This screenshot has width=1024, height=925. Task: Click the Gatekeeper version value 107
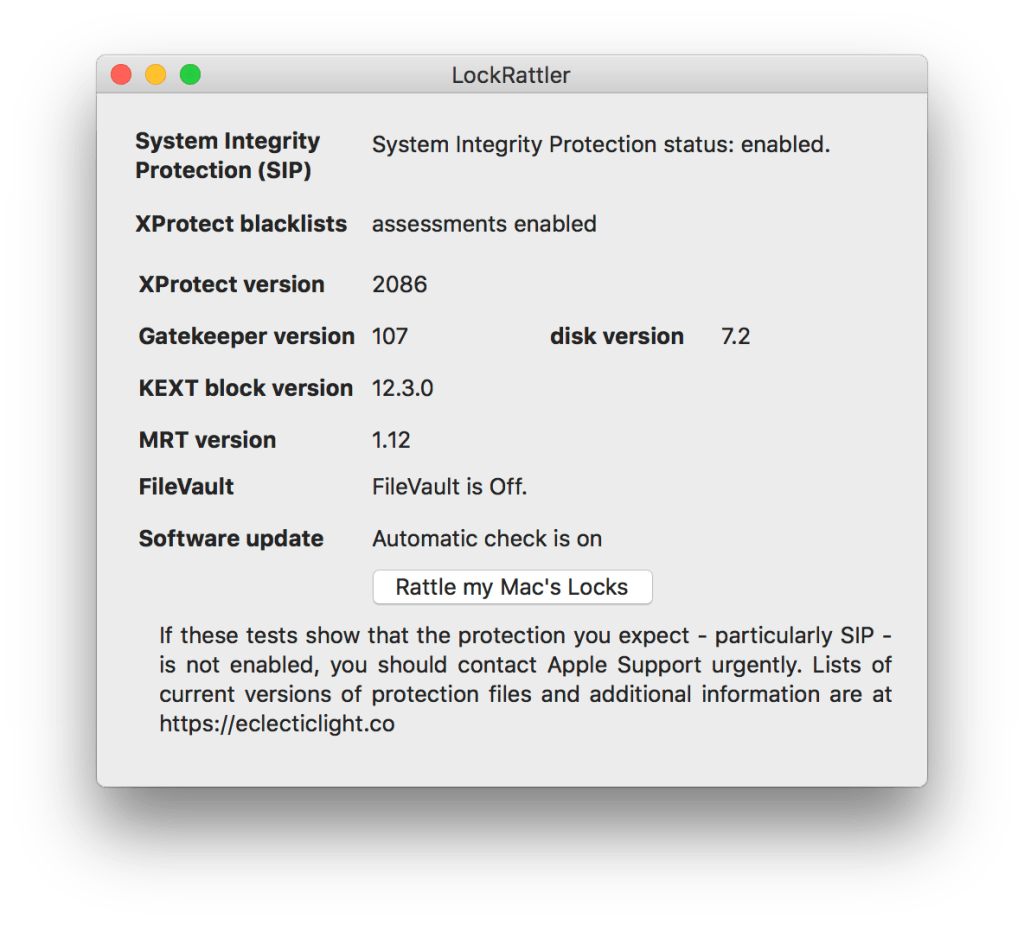coord(390,336)
